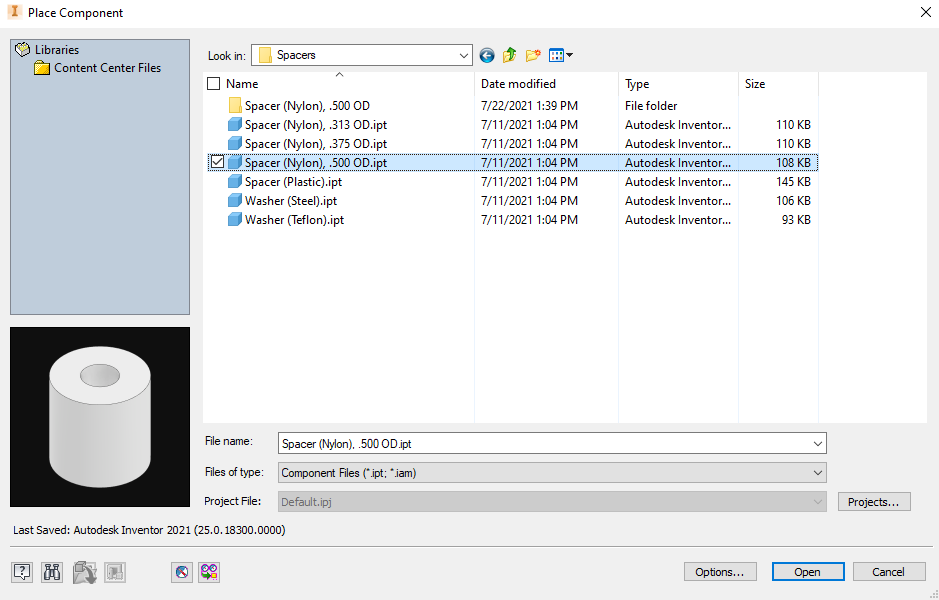
Task: Click the folder icon of Spacer (Nylon), .500 OD
Action: coord(235,105)
